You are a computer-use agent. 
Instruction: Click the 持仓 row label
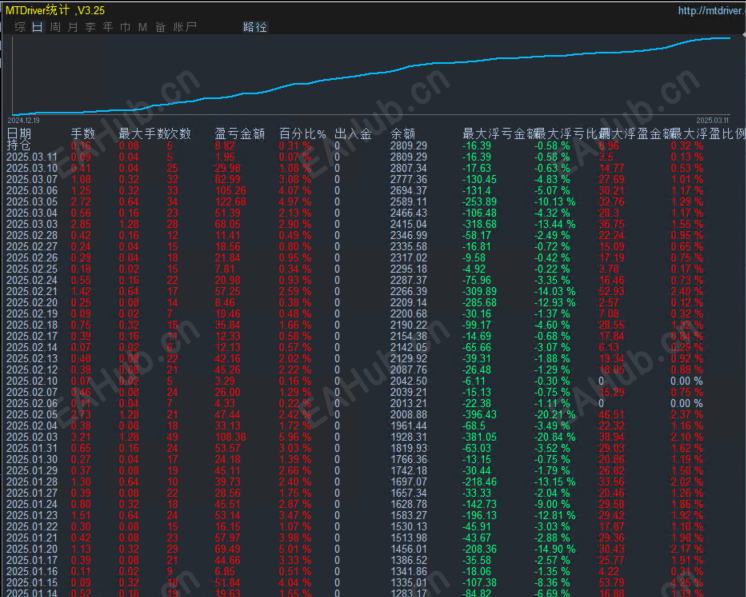click(x=19, y=145)
